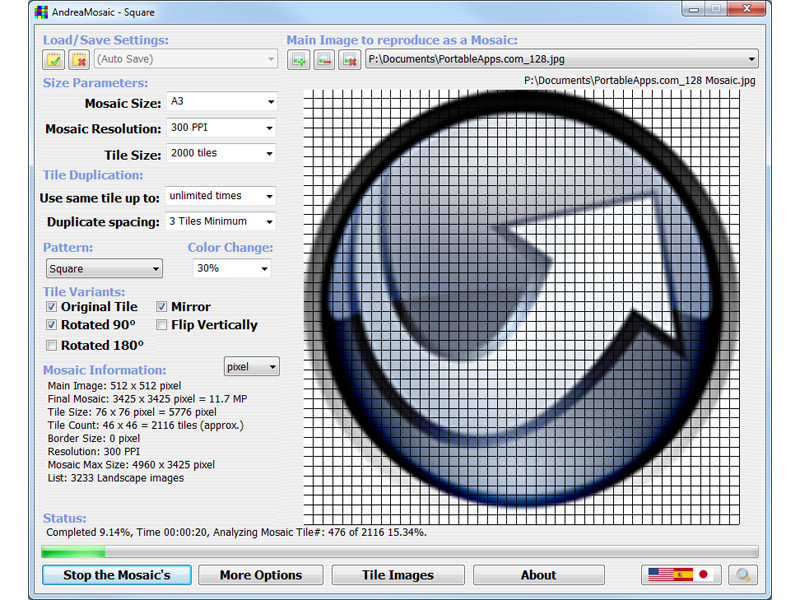The image size is (800, 600).
Task: Open the Duplicate spacing dropdown
Action: click(x=221, y=222)
